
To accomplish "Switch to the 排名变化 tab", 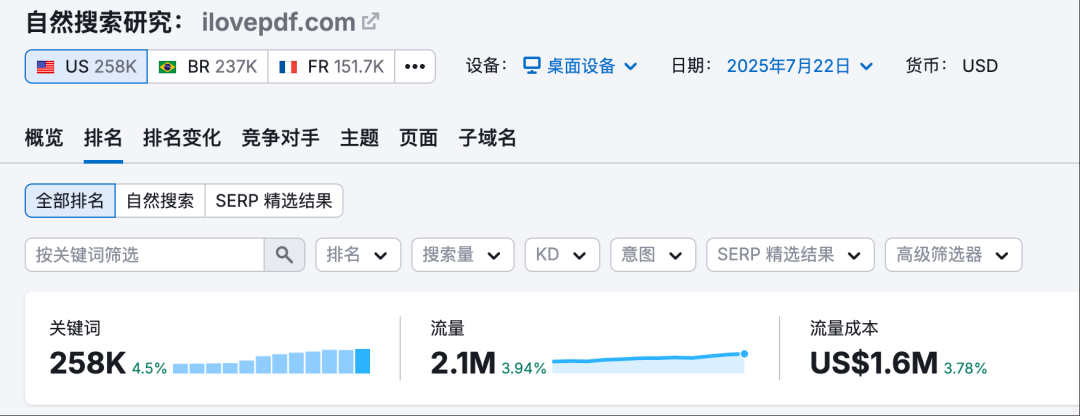I will point(182,138).
